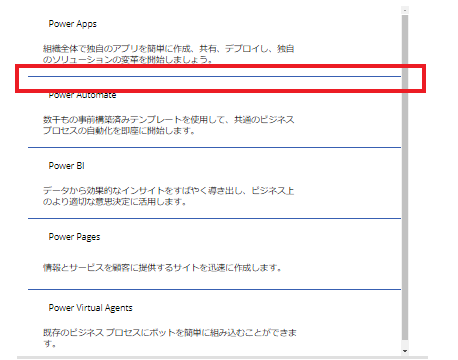Click the scrollbar track below the thumb

tap(405, 343)
